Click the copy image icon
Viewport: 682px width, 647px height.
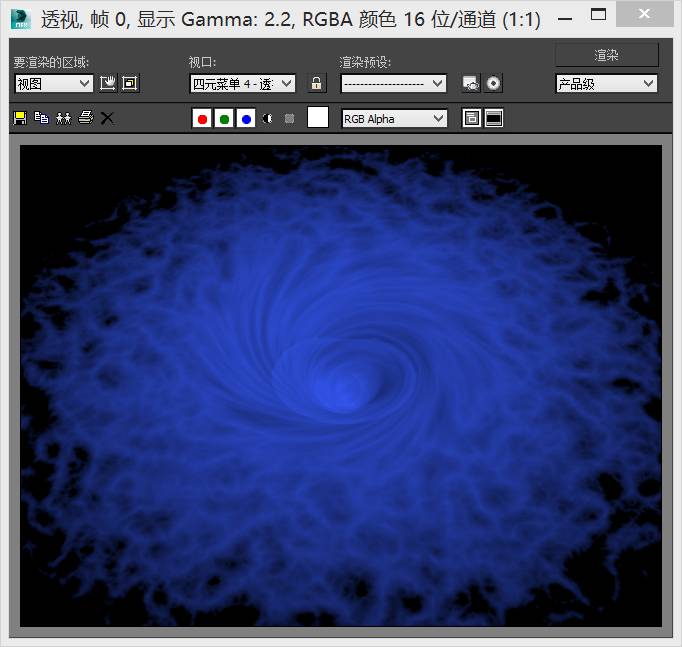pos(41,118)
